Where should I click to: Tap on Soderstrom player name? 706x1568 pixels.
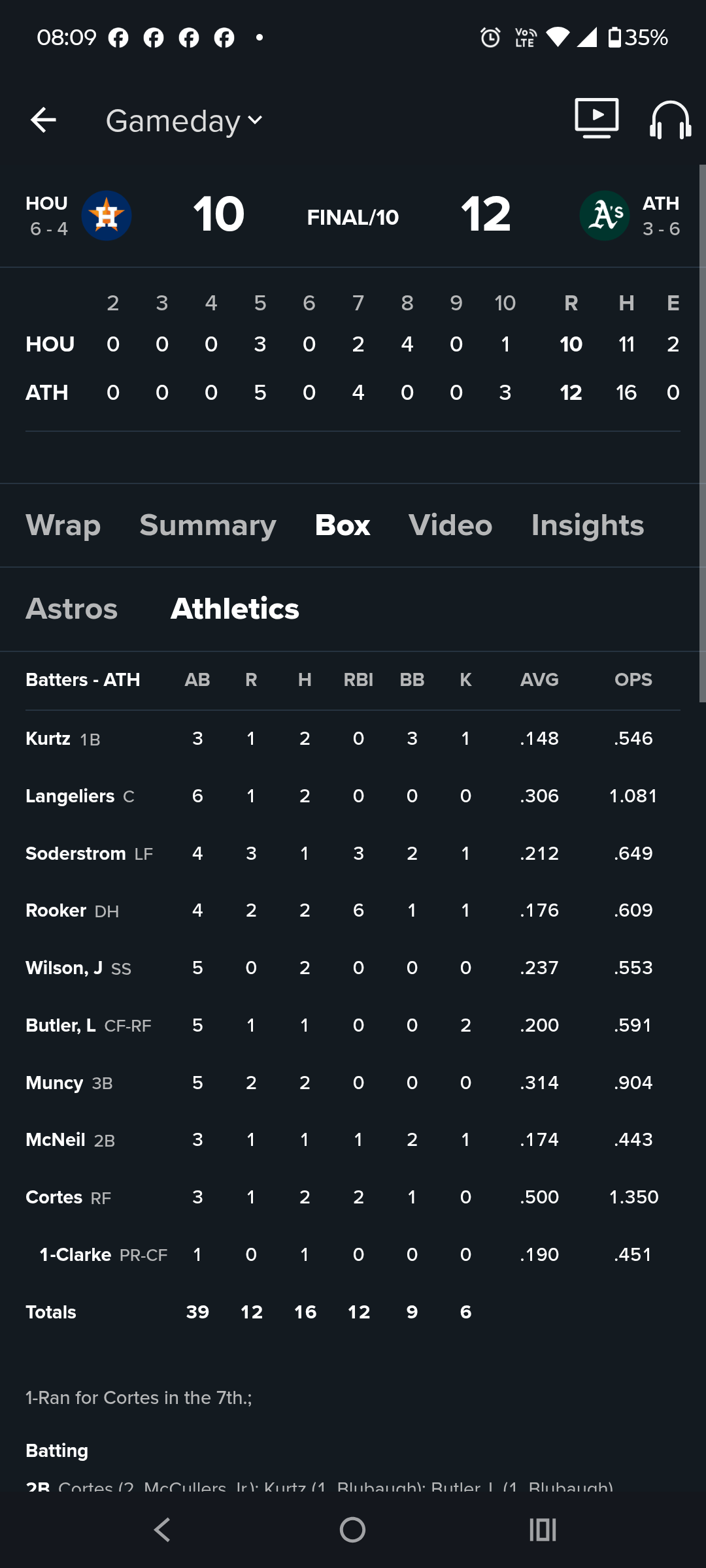tap(76, 854)
